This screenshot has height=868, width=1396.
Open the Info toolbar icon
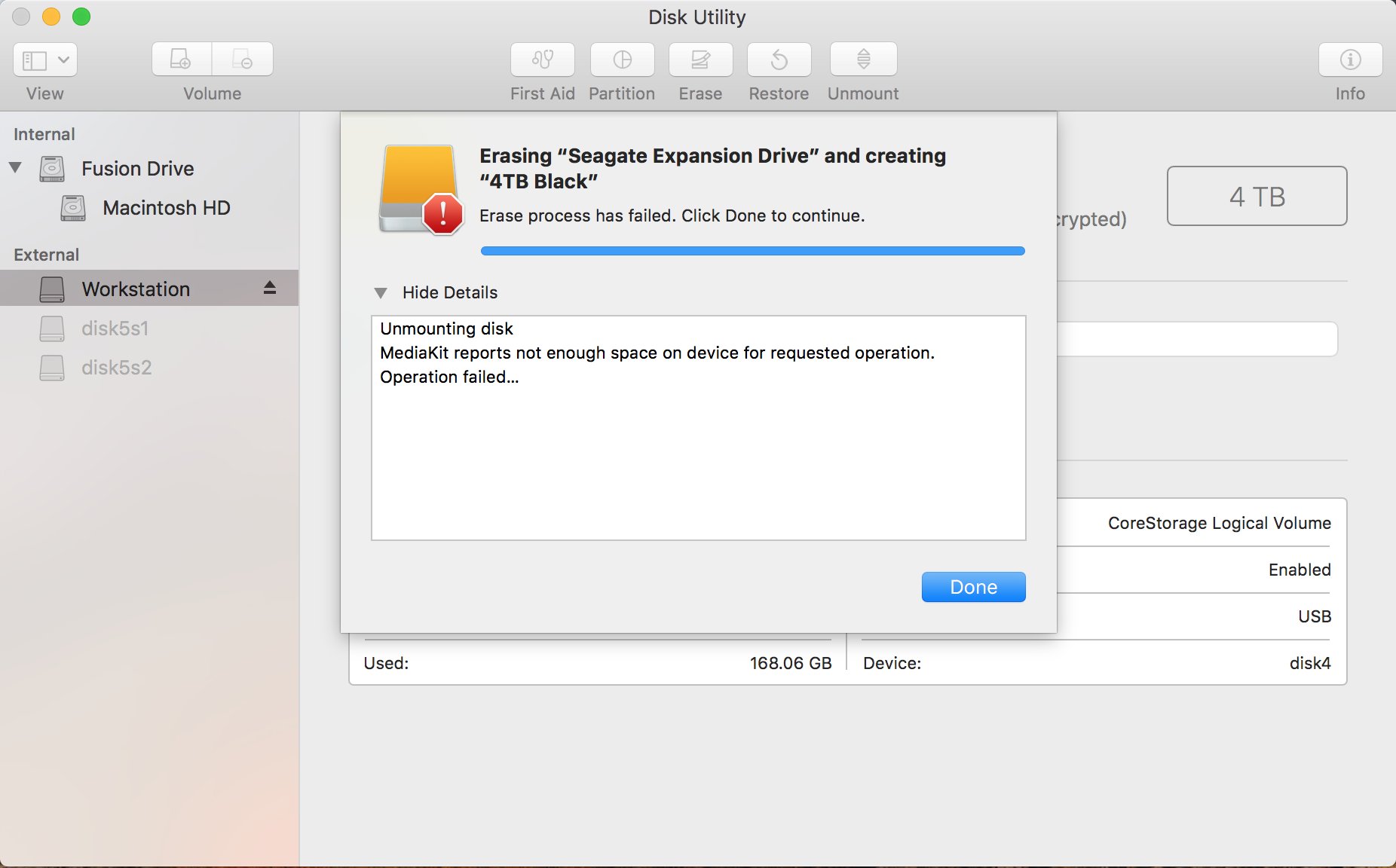coord(1351,60)
